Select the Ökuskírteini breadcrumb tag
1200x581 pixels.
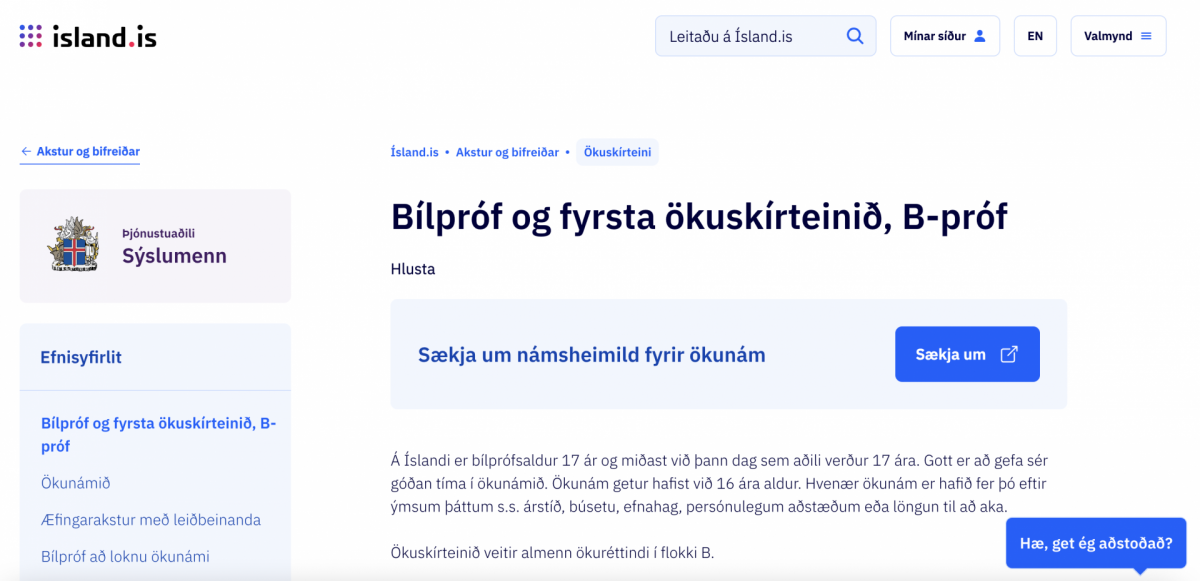click(x=617, y=153)
